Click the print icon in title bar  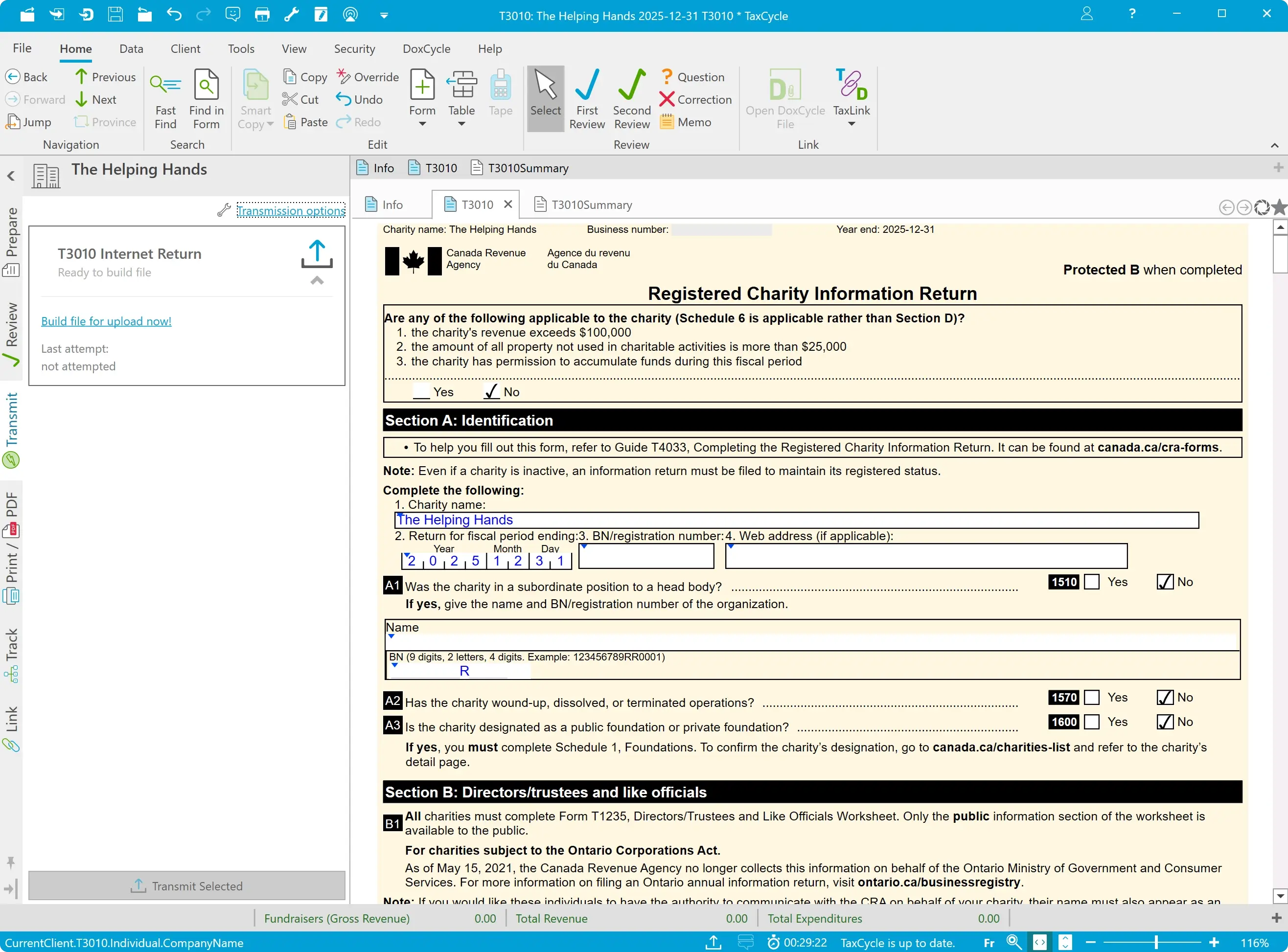coord(262,15)
